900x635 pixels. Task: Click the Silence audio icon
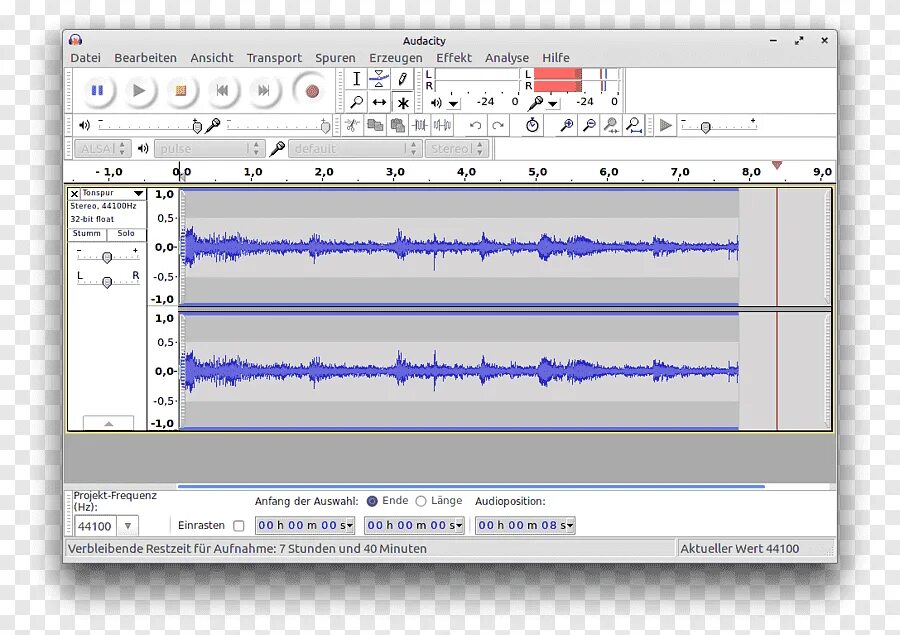pos(442,125)
